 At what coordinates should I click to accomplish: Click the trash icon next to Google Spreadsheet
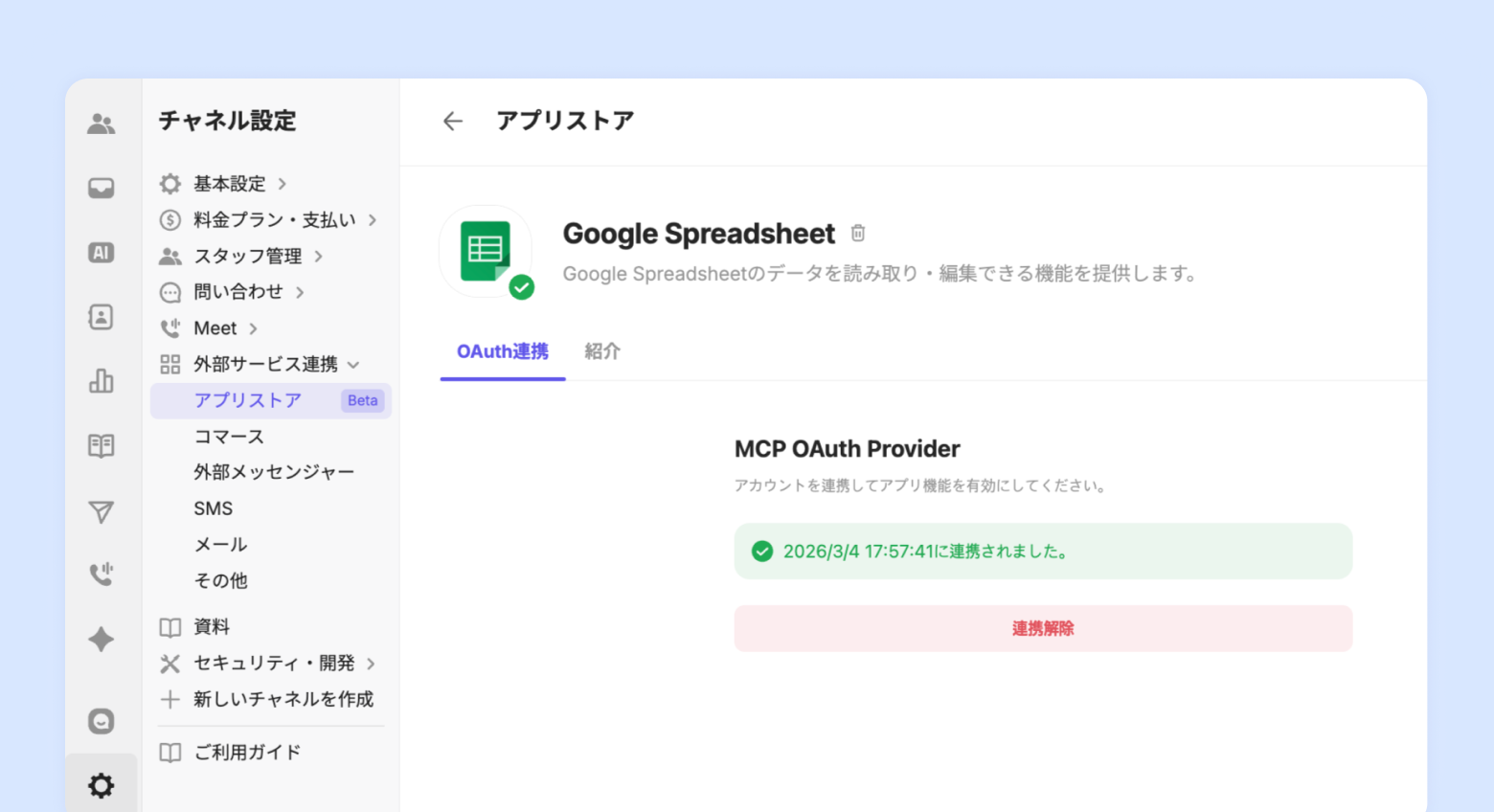pyautogui.click(x=858, y=233)
